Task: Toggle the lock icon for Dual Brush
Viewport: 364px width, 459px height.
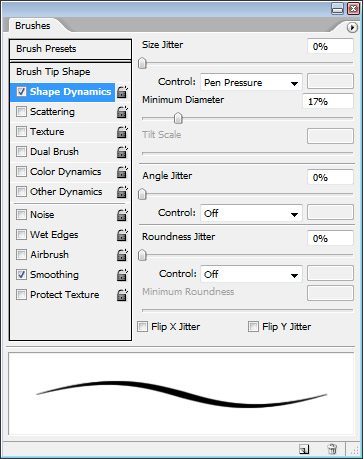Action: tap(122, 152)
